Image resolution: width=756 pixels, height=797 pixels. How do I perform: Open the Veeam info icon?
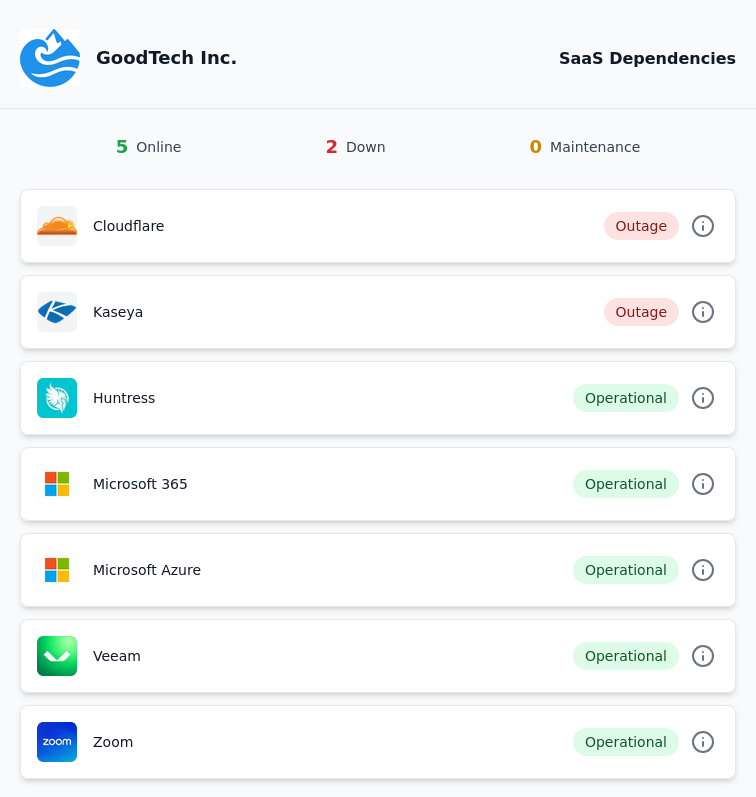[703, 656]
